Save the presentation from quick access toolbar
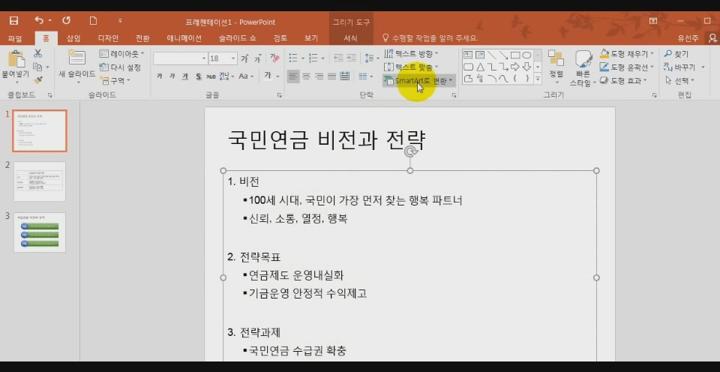Screen dimensions: 720x372 [14, 21]
